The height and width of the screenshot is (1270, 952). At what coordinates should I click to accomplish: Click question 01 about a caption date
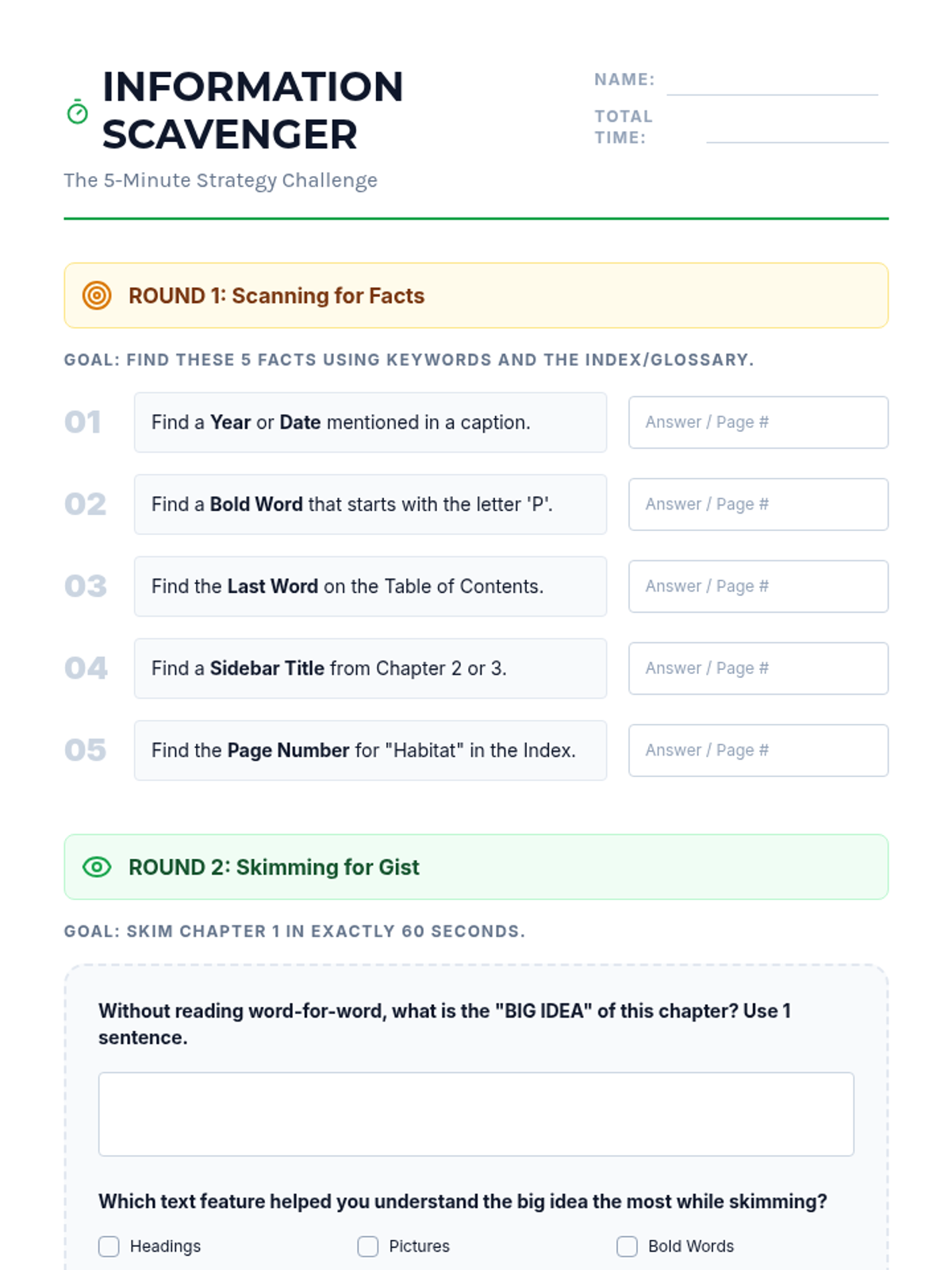[370, 422]
